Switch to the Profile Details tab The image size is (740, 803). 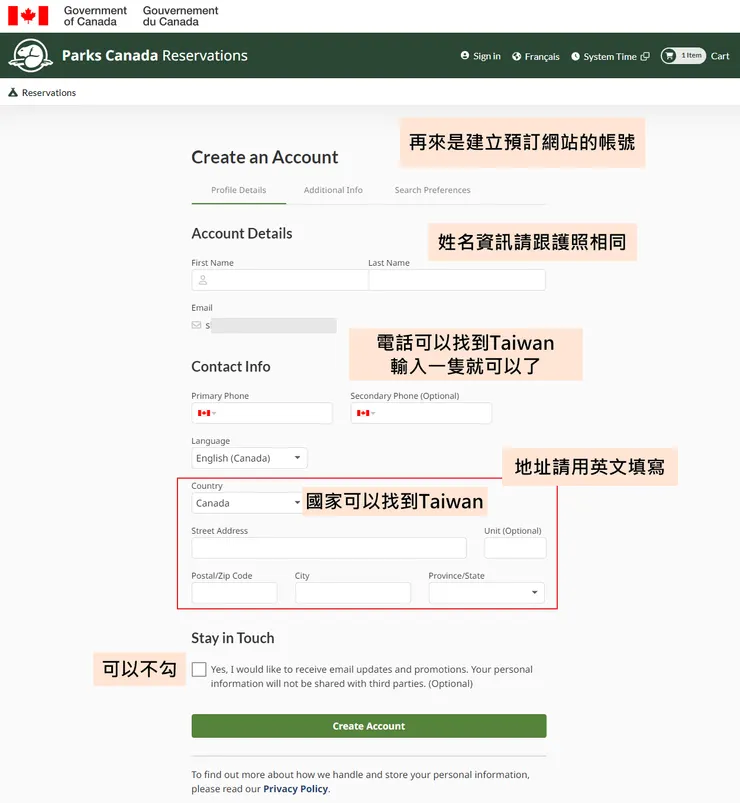239,190
